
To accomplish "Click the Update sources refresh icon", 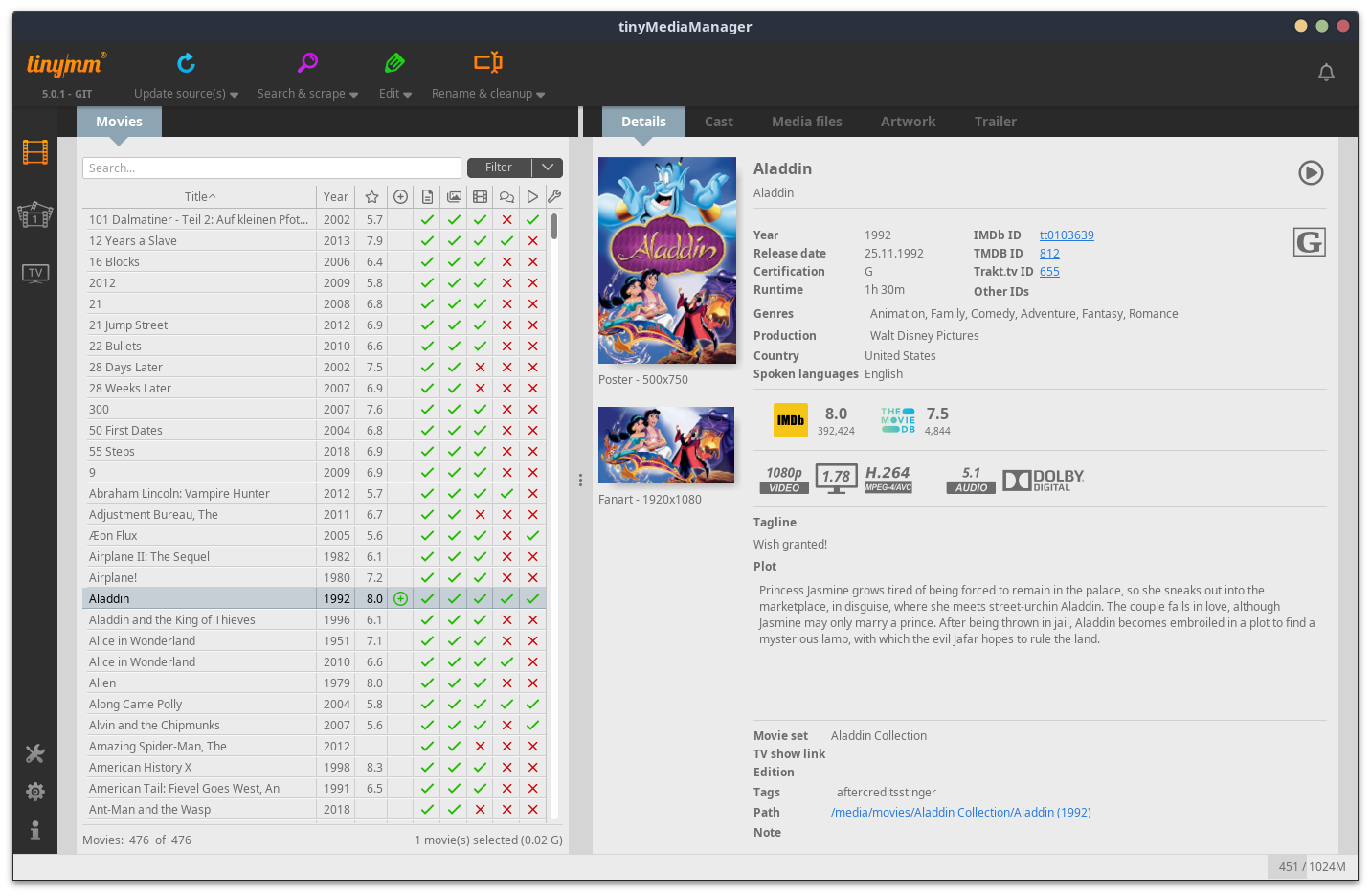I will coord(186,63).
